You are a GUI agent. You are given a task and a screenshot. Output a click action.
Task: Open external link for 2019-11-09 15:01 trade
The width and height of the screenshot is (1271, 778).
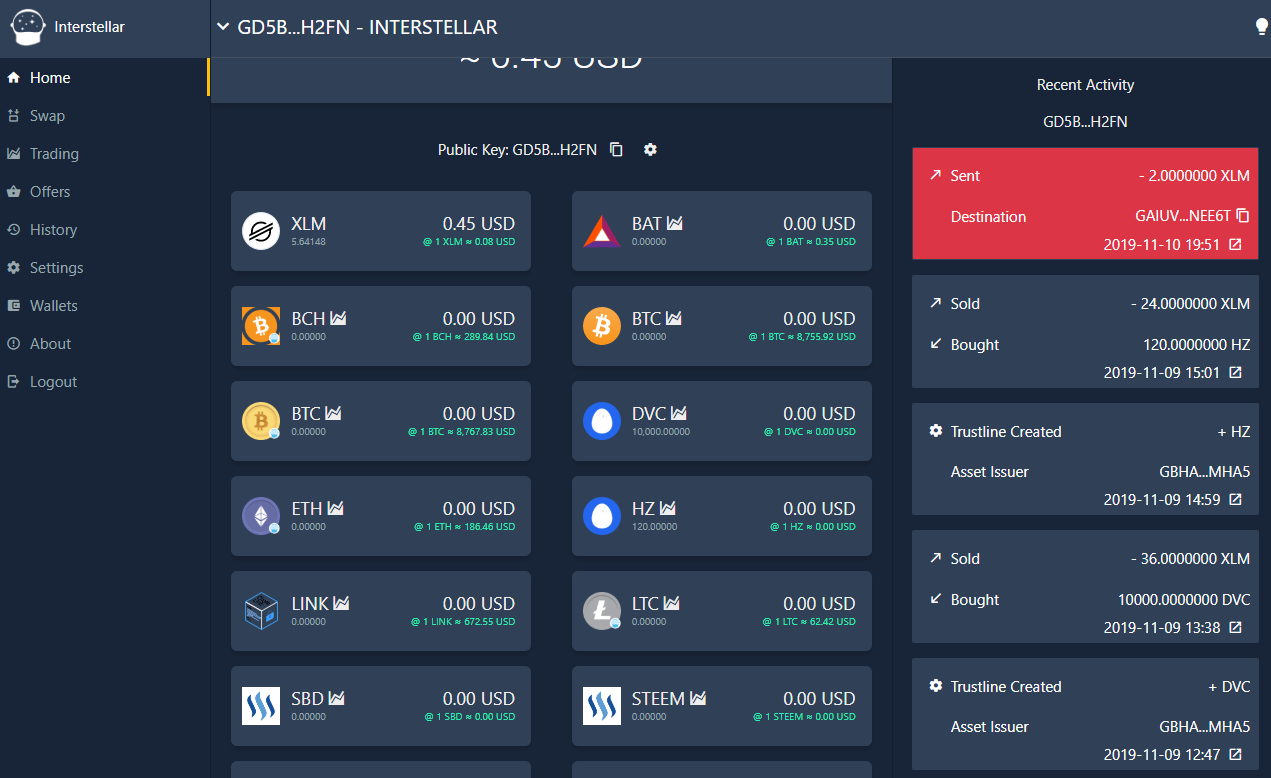click(1235, 373)
